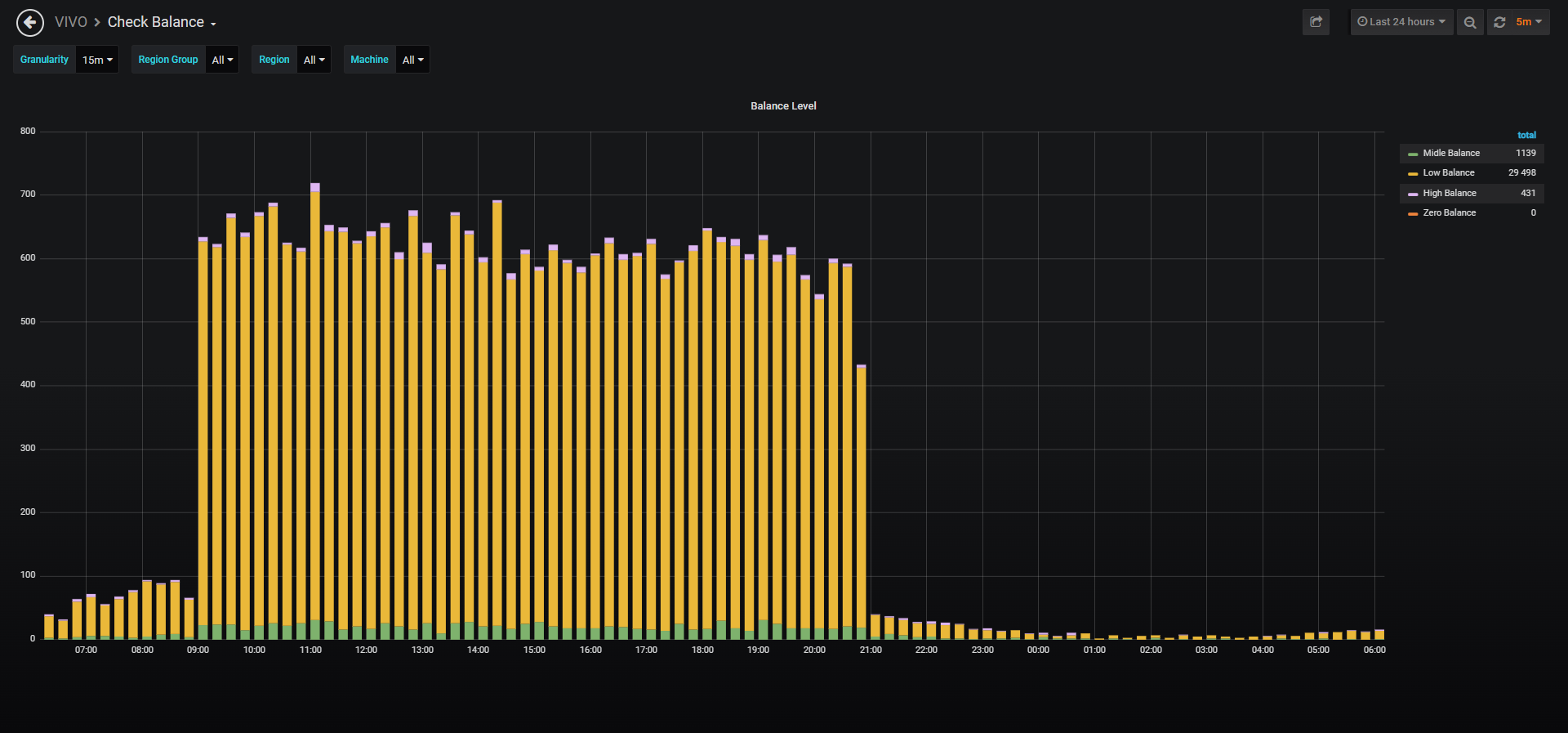Open the Region All dropdown
Screen dimensions: 1568x733
click(x=314, y=60)
